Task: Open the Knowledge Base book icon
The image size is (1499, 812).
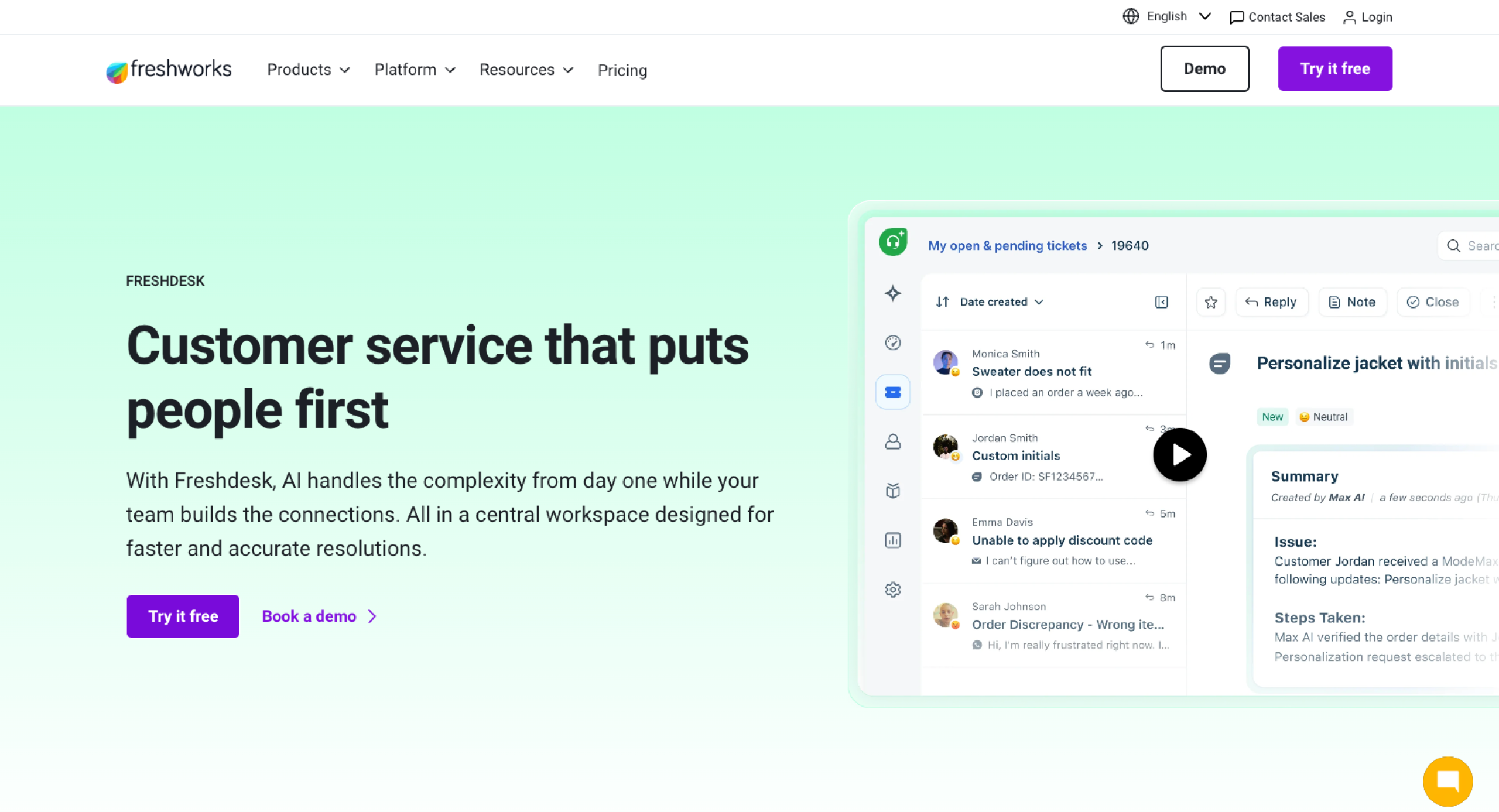Action: tap(892, 491)
